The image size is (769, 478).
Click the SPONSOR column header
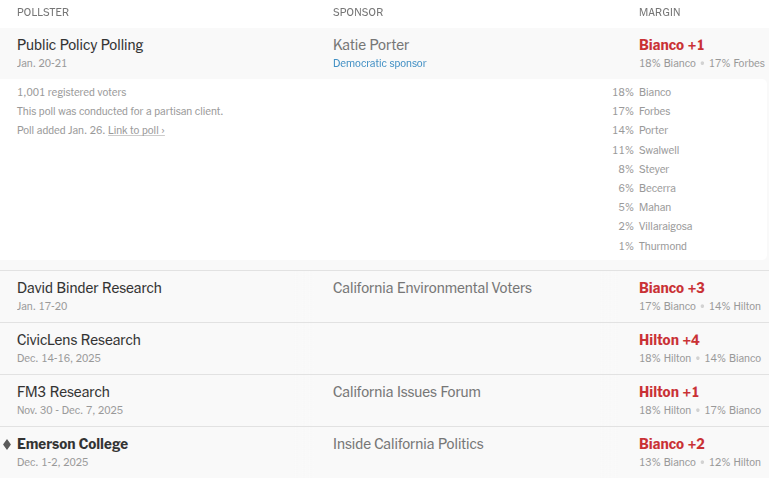[358, 12]
